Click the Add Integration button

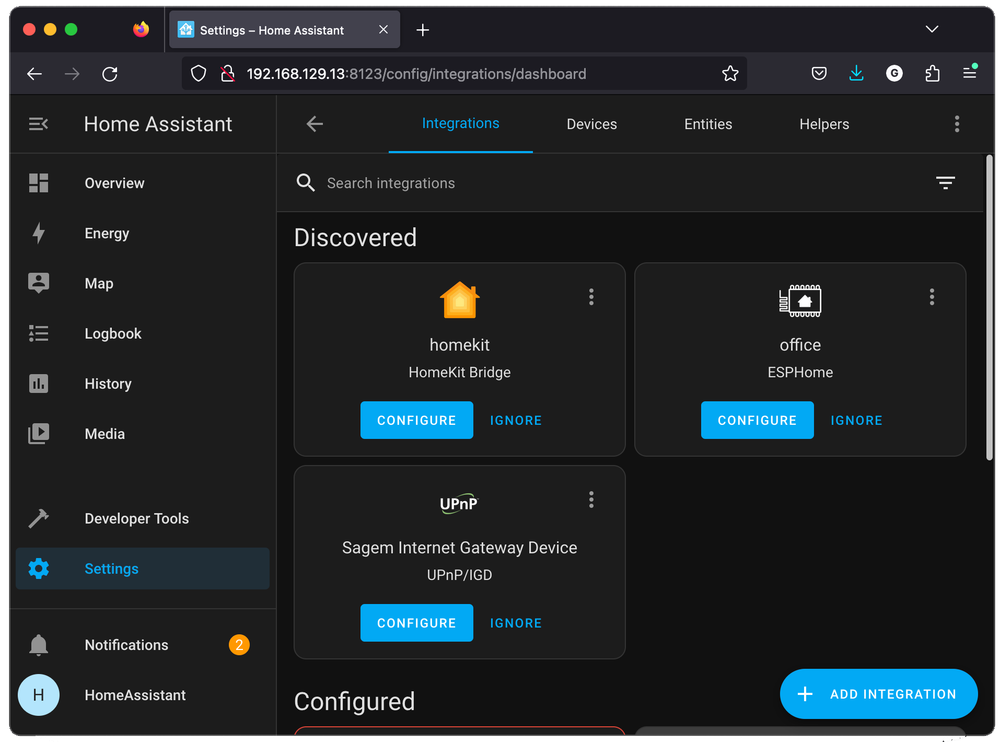(x=878, y=694)
